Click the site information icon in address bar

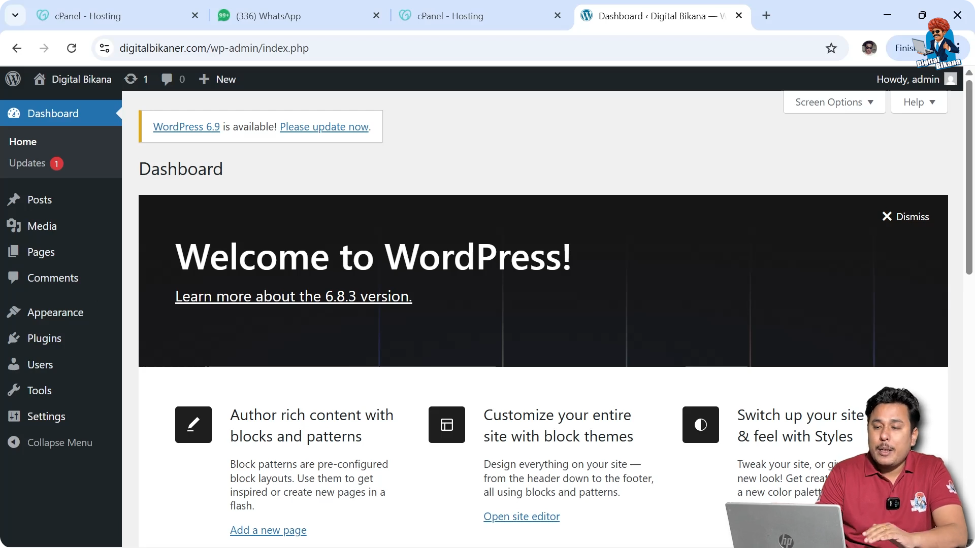[104, 48]
